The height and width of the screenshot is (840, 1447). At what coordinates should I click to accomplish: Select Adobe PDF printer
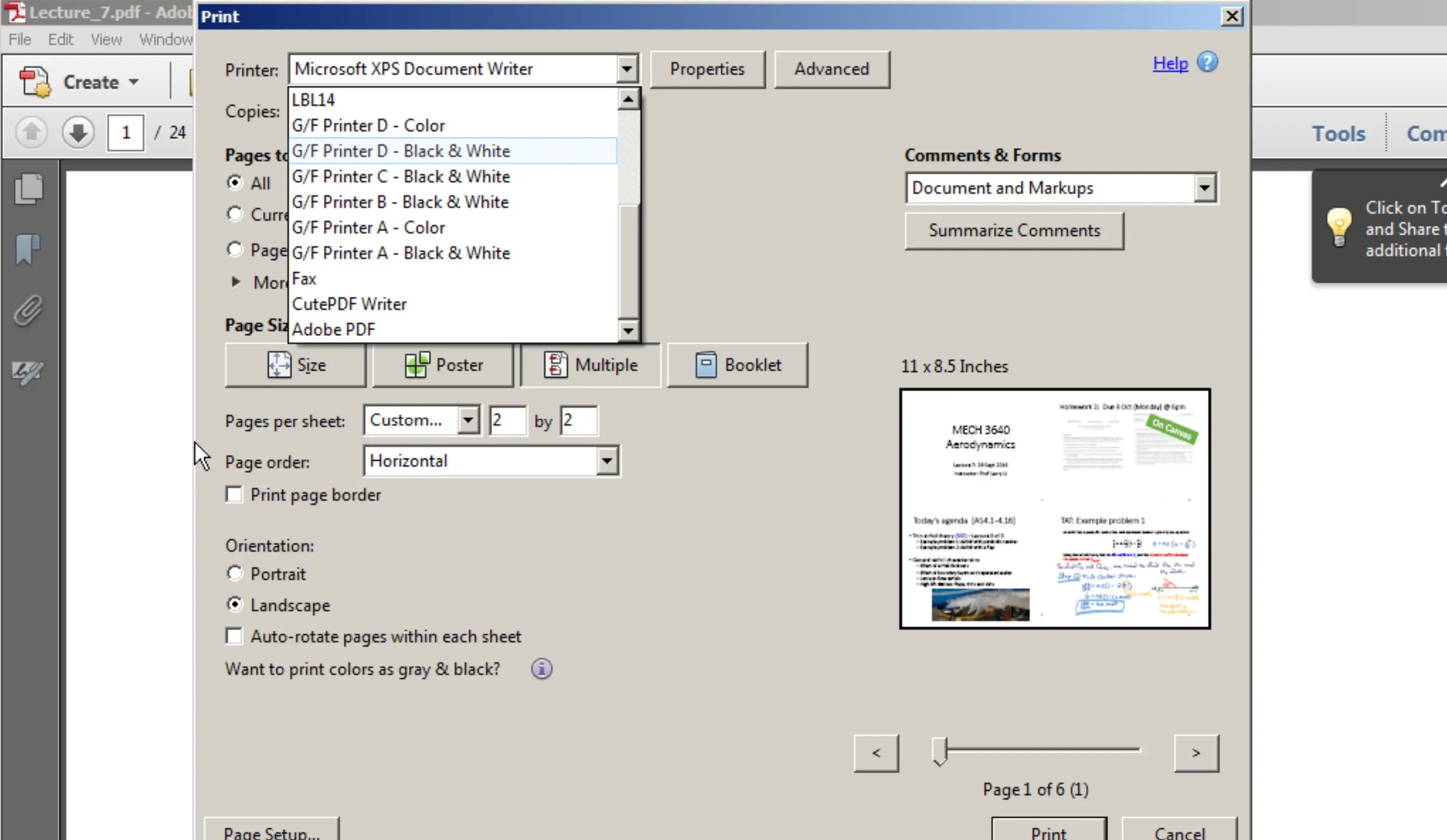coord(453,329)
